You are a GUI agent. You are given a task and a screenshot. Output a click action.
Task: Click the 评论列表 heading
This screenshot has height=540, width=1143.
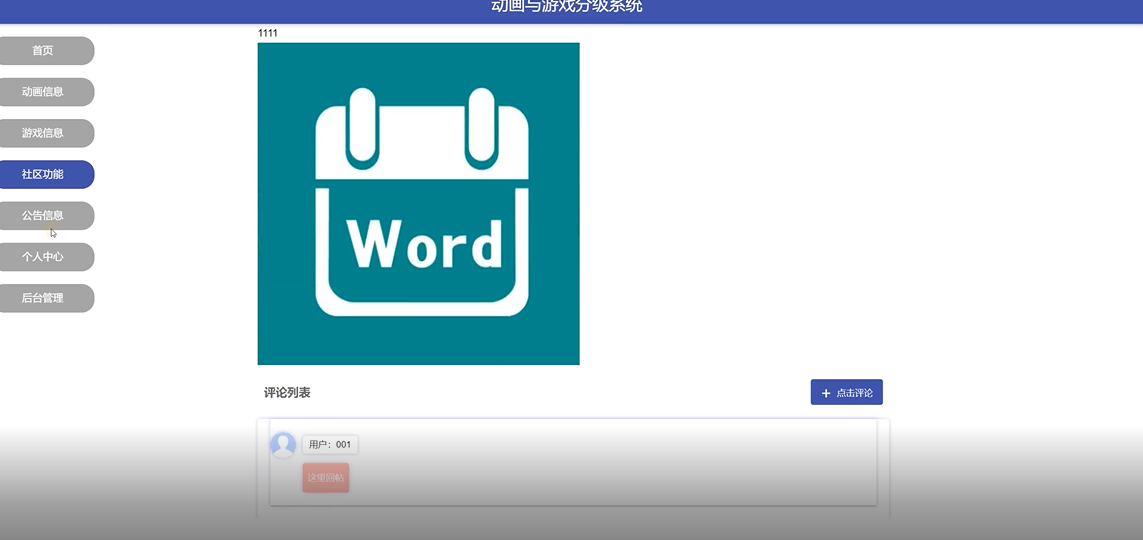(x=287, y=393)
